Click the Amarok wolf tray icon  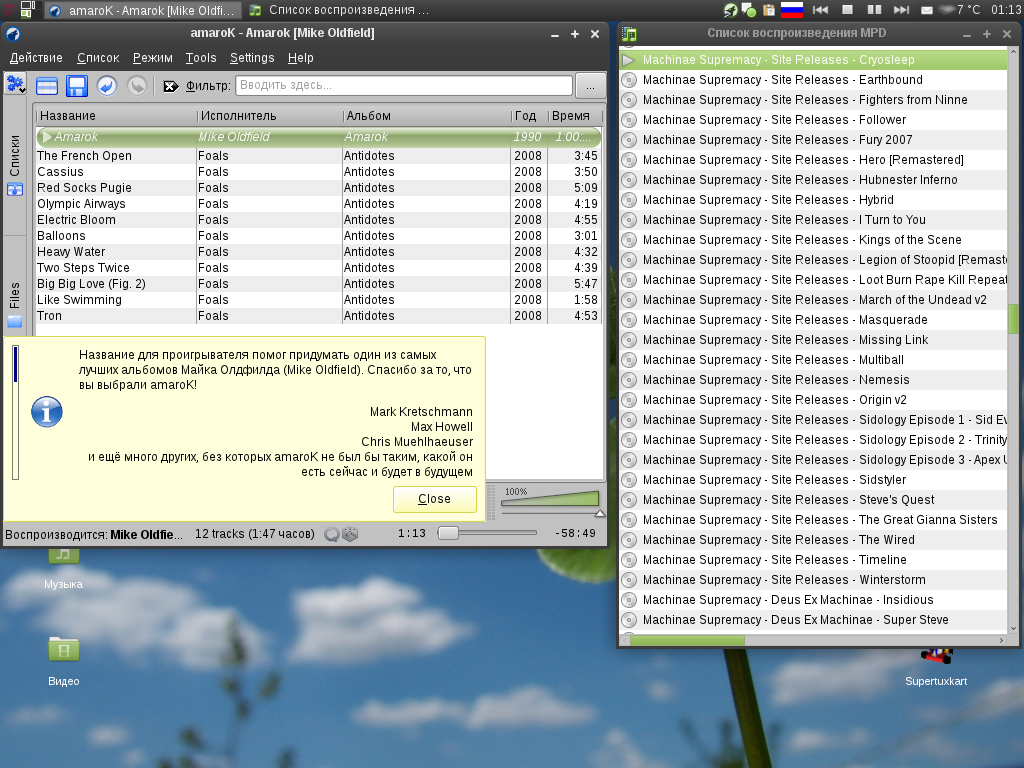pos(730,10)
